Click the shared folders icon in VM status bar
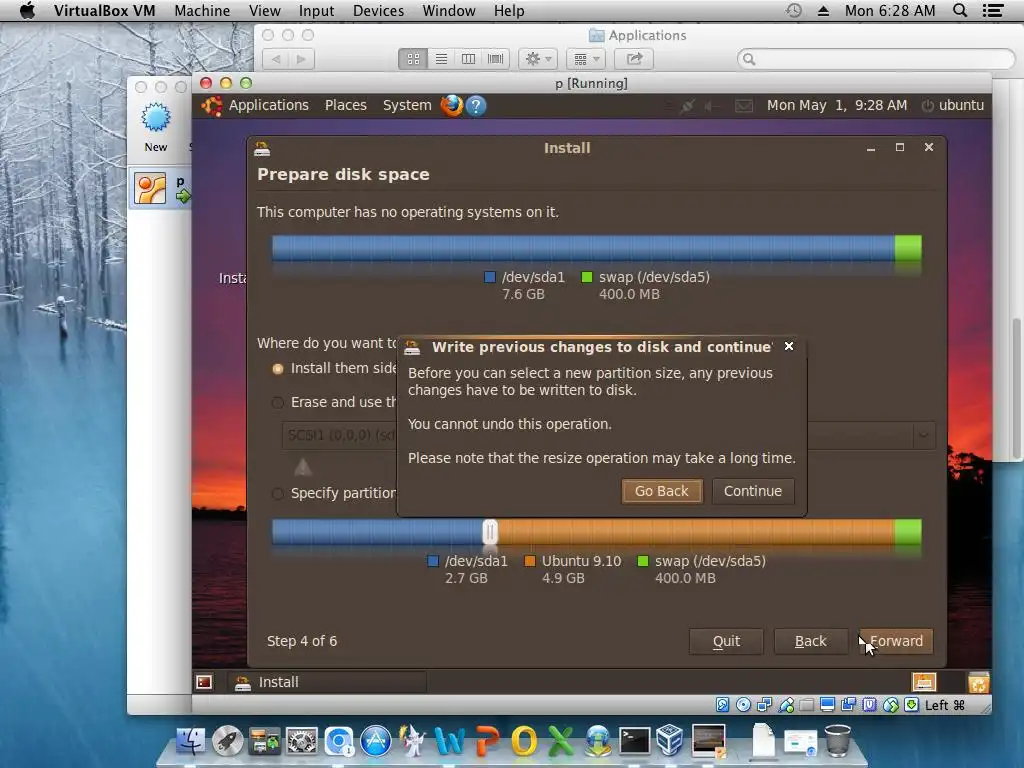Image resolution: width=1024 pixels, height=768 pixels. point(807,705)
